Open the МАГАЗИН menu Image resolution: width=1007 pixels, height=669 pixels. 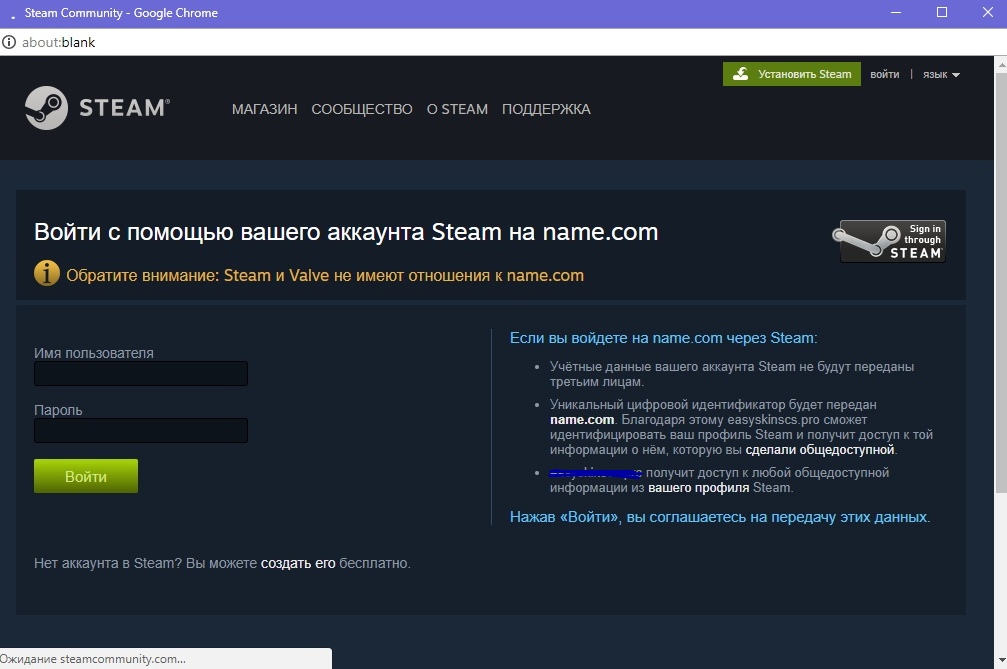pyautogui.click(x=263, y=109)
